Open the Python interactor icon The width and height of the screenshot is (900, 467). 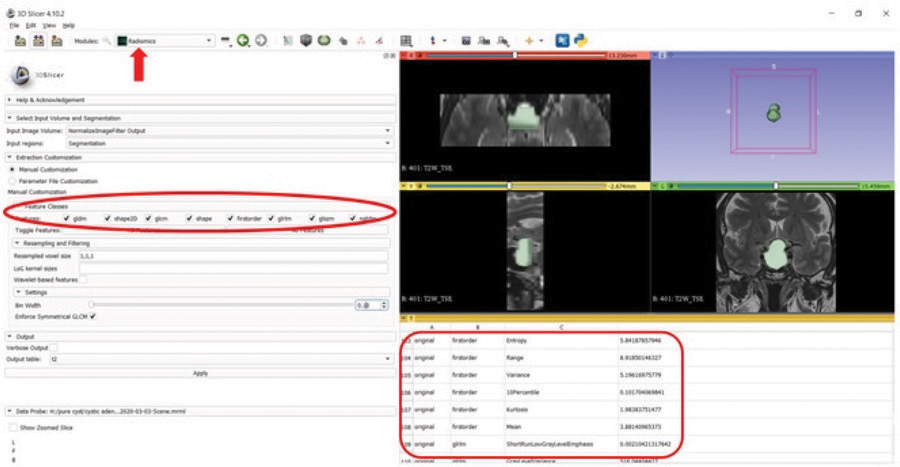click(580, 40)
